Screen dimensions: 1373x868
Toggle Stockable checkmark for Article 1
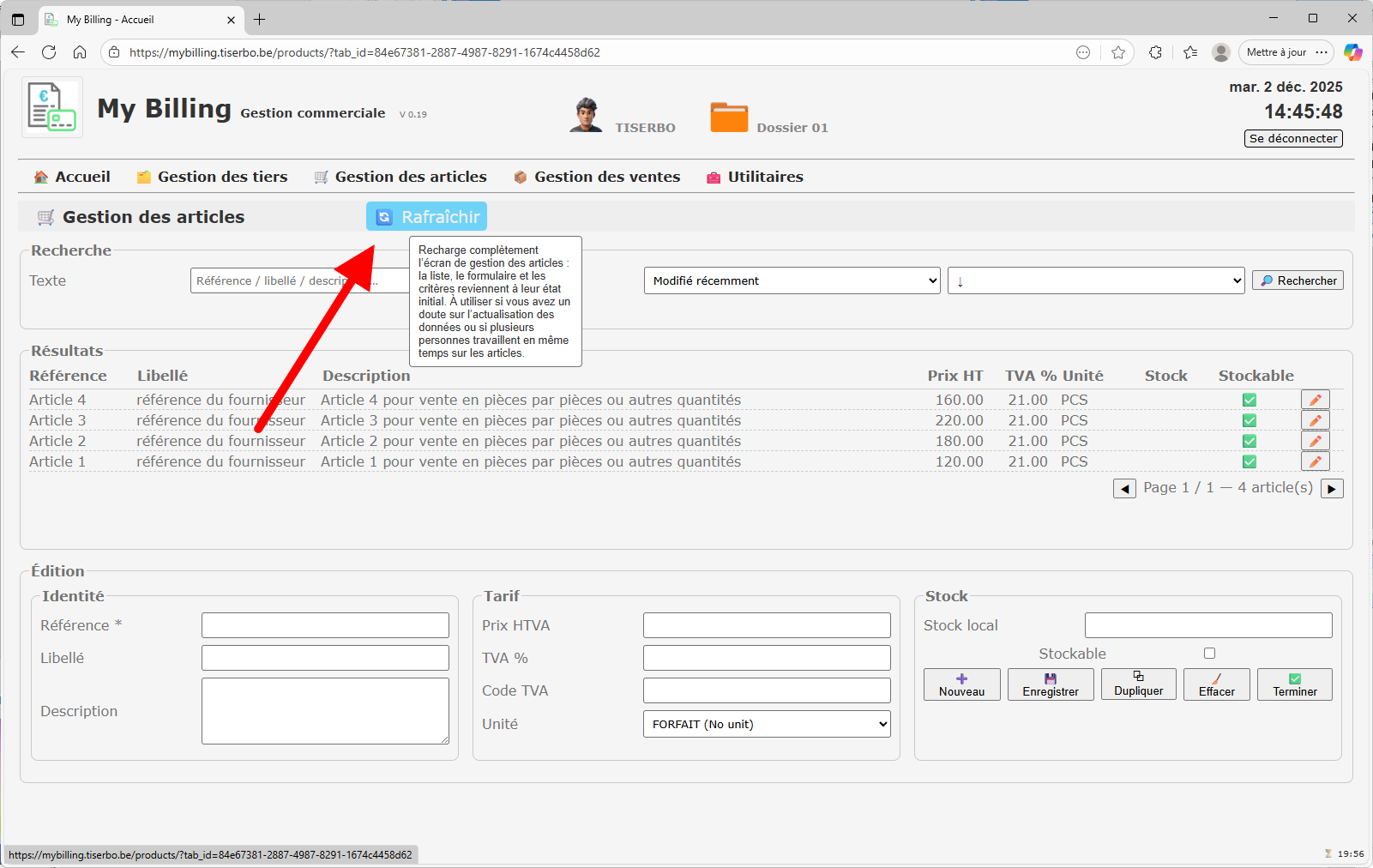[1250, 461]
